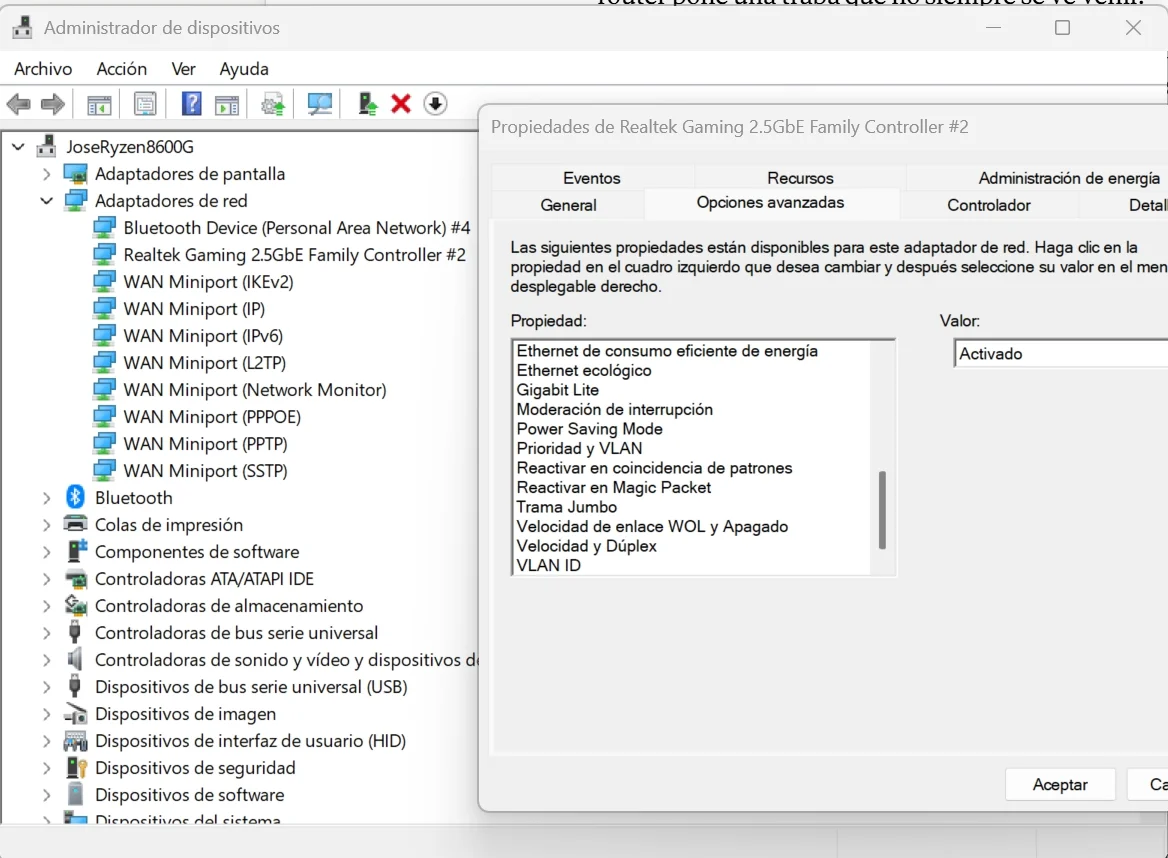Expand Controladoras de bus serie universal chevron
This screenshot has width=1168, height=858.
click(x=47, y=633)
